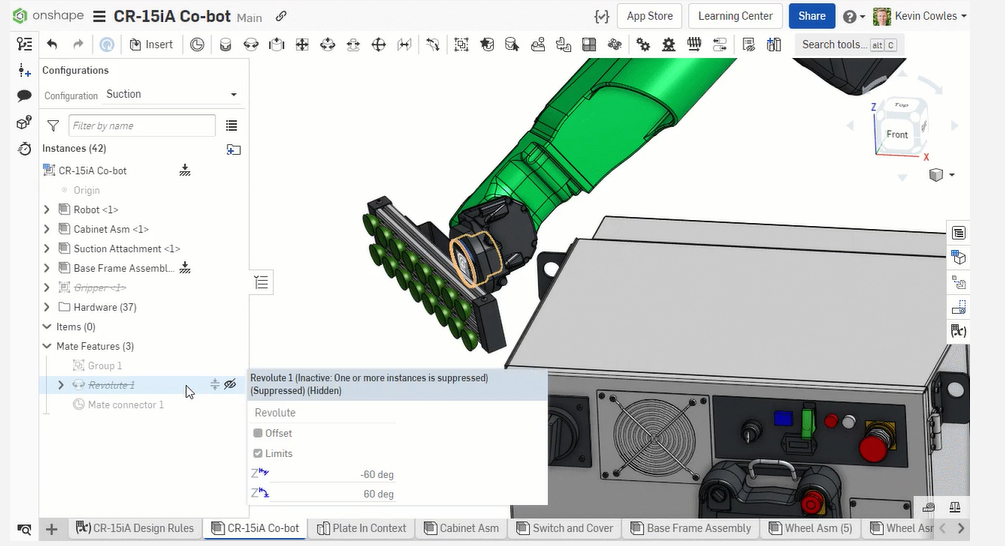The height and width of the screenshot is (546, 1005).
Task: Collapse the Items (0) section
Action: tap(47, 327)
